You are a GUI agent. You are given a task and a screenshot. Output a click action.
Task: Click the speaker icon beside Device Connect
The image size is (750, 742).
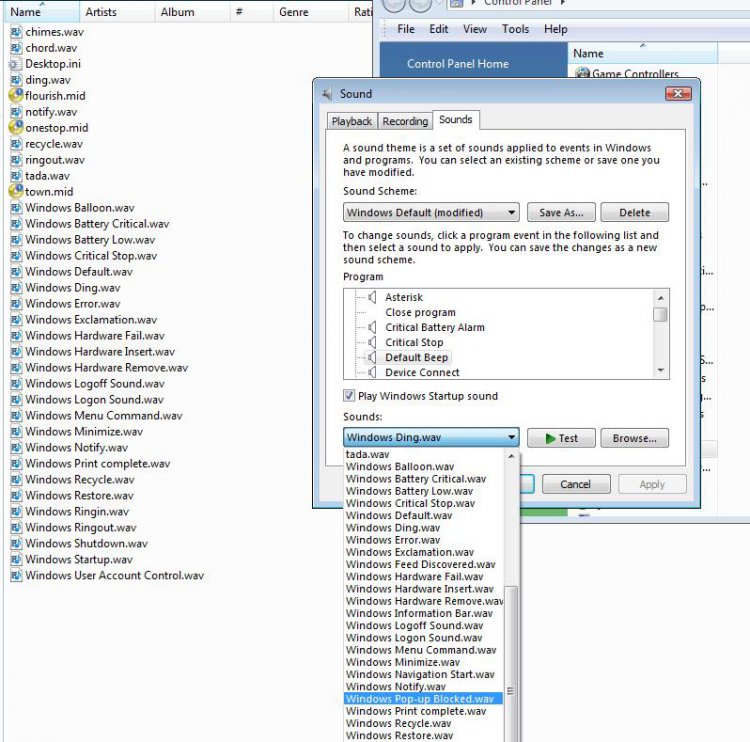(x=372, y=372)
